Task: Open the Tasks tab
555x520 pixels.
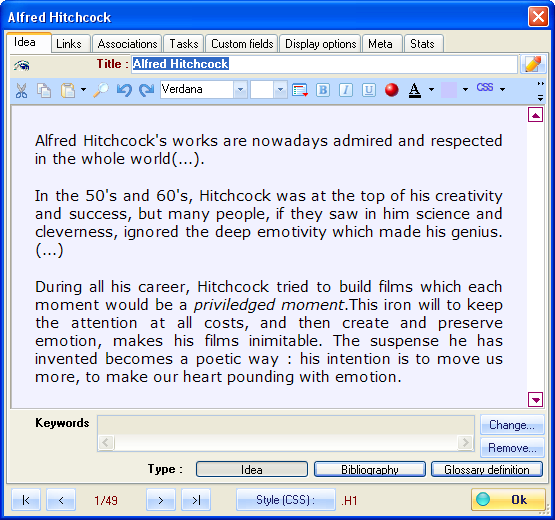Action: point(184,44)
